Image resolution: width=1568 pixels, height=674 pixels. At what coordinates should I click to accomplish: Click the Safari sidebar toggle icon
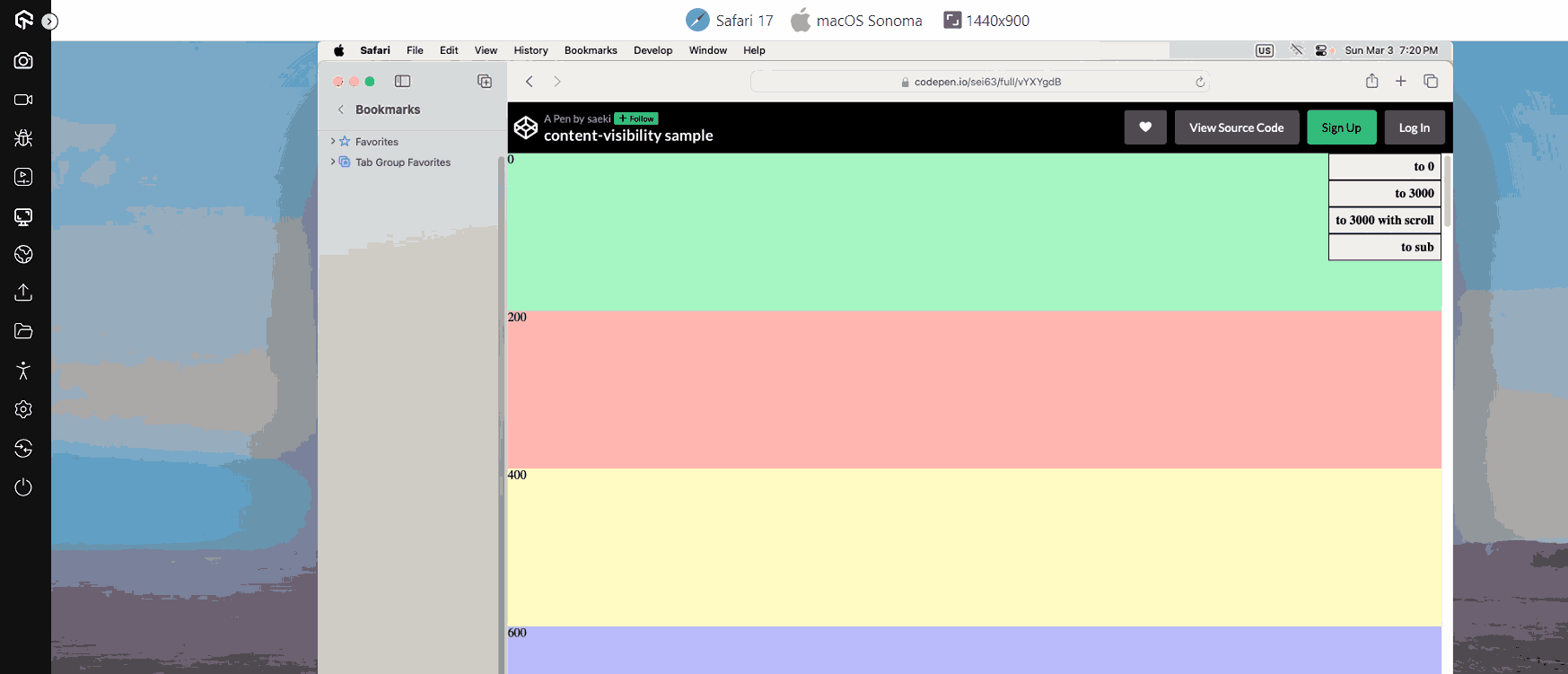click(x=402, y=82)
